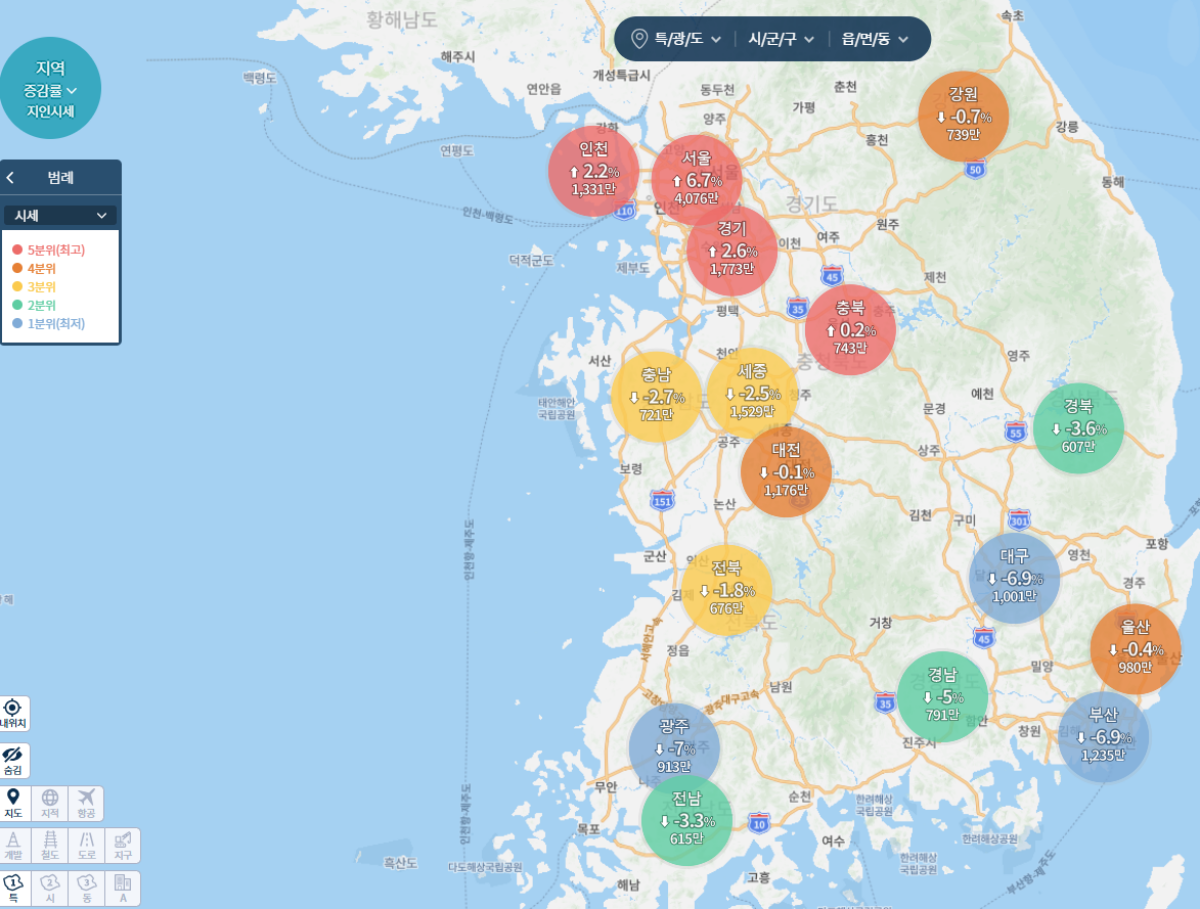Open the 경북 -3.6% region bubble
1200x909 pixels.
(1078, 428)
